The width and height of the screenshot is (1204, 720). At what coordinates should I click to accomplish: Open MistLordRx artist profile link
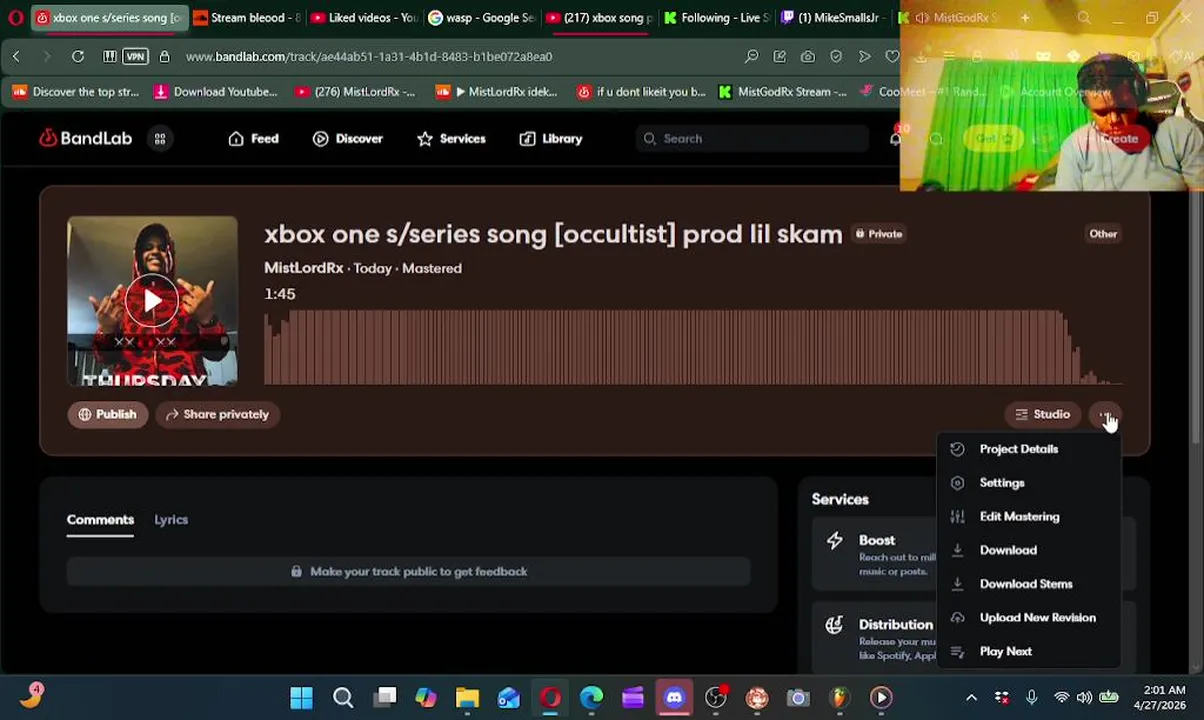coord(304,268)
